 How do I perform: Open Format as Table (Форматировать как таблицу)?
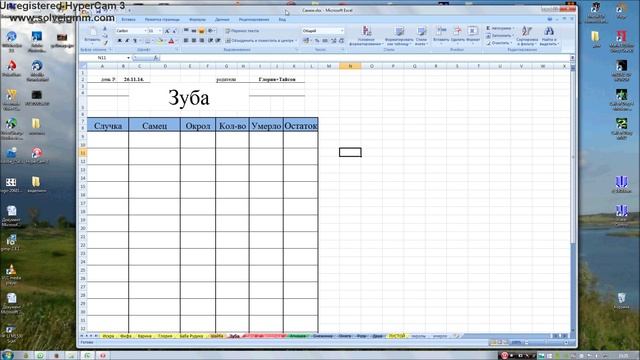(x=399, y=36)
